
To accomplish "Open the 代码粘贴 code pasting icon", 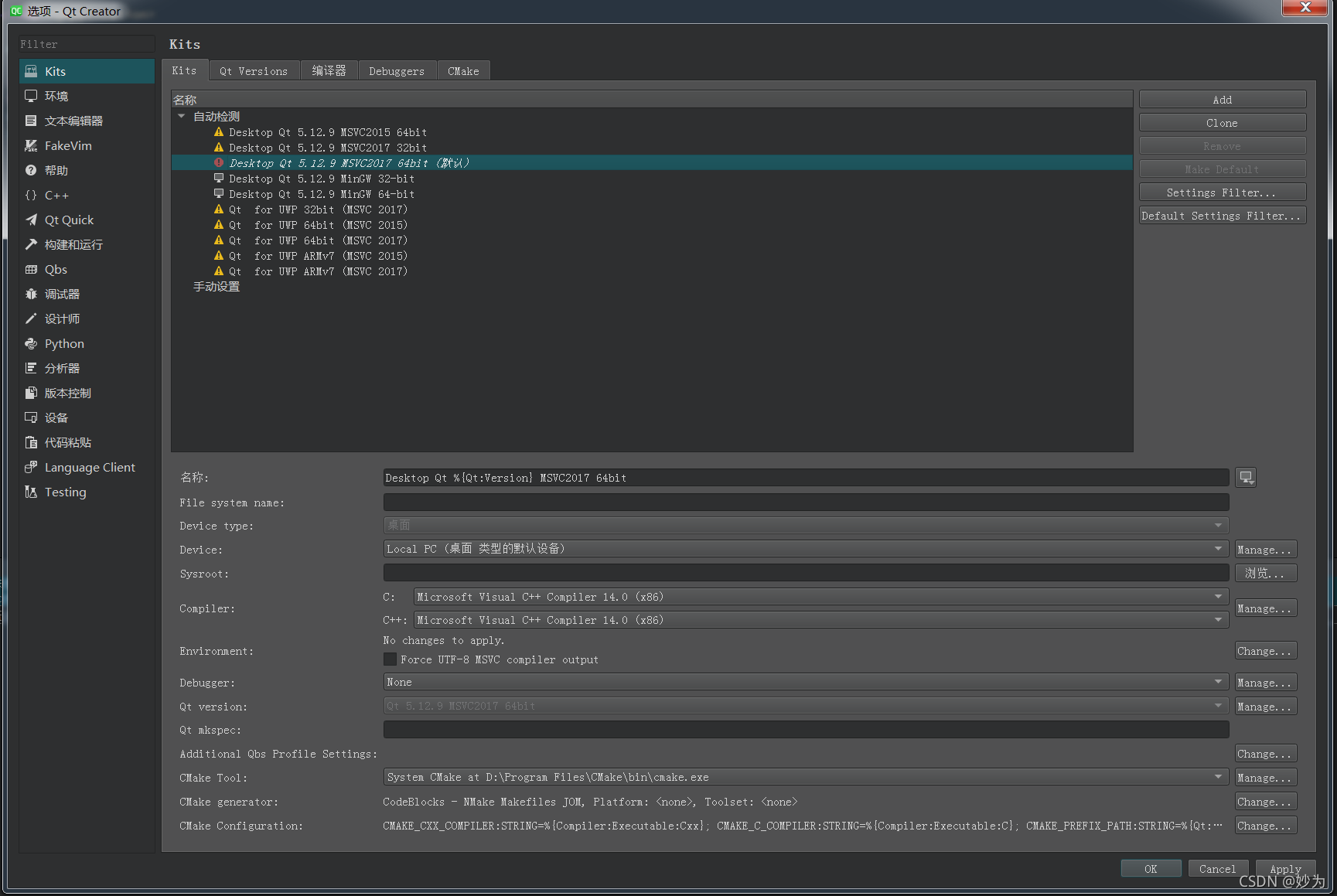I will (31, 442).
